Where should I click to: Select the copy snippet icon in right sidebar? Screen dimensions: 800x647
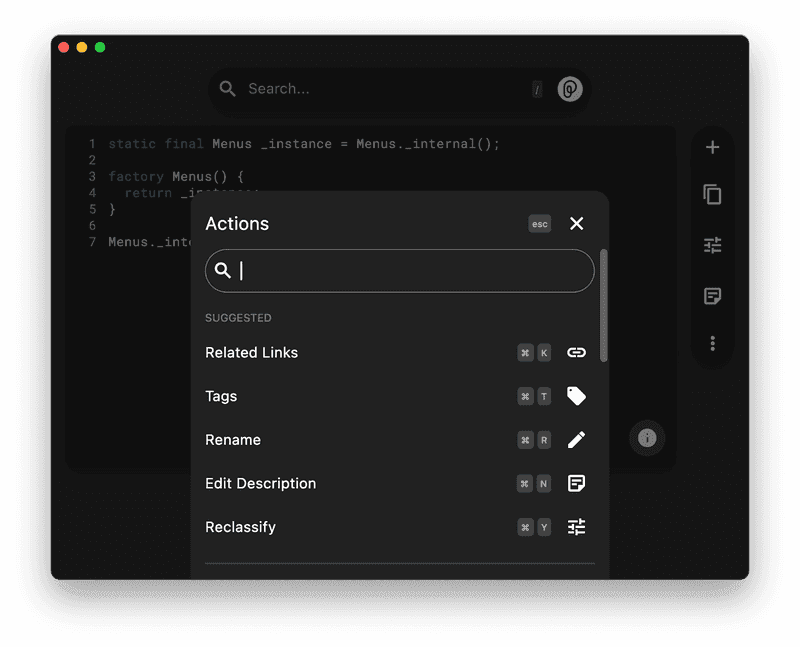click(712, 195)
